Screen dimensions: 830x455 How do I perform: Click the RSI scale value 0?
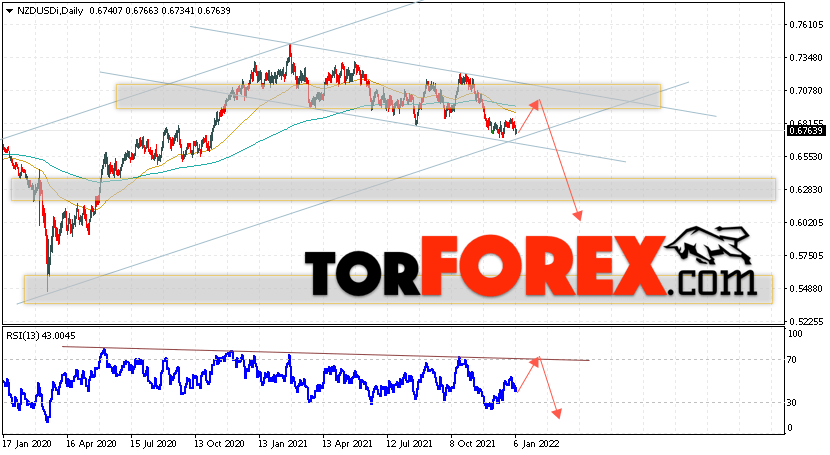click(790, 428)
